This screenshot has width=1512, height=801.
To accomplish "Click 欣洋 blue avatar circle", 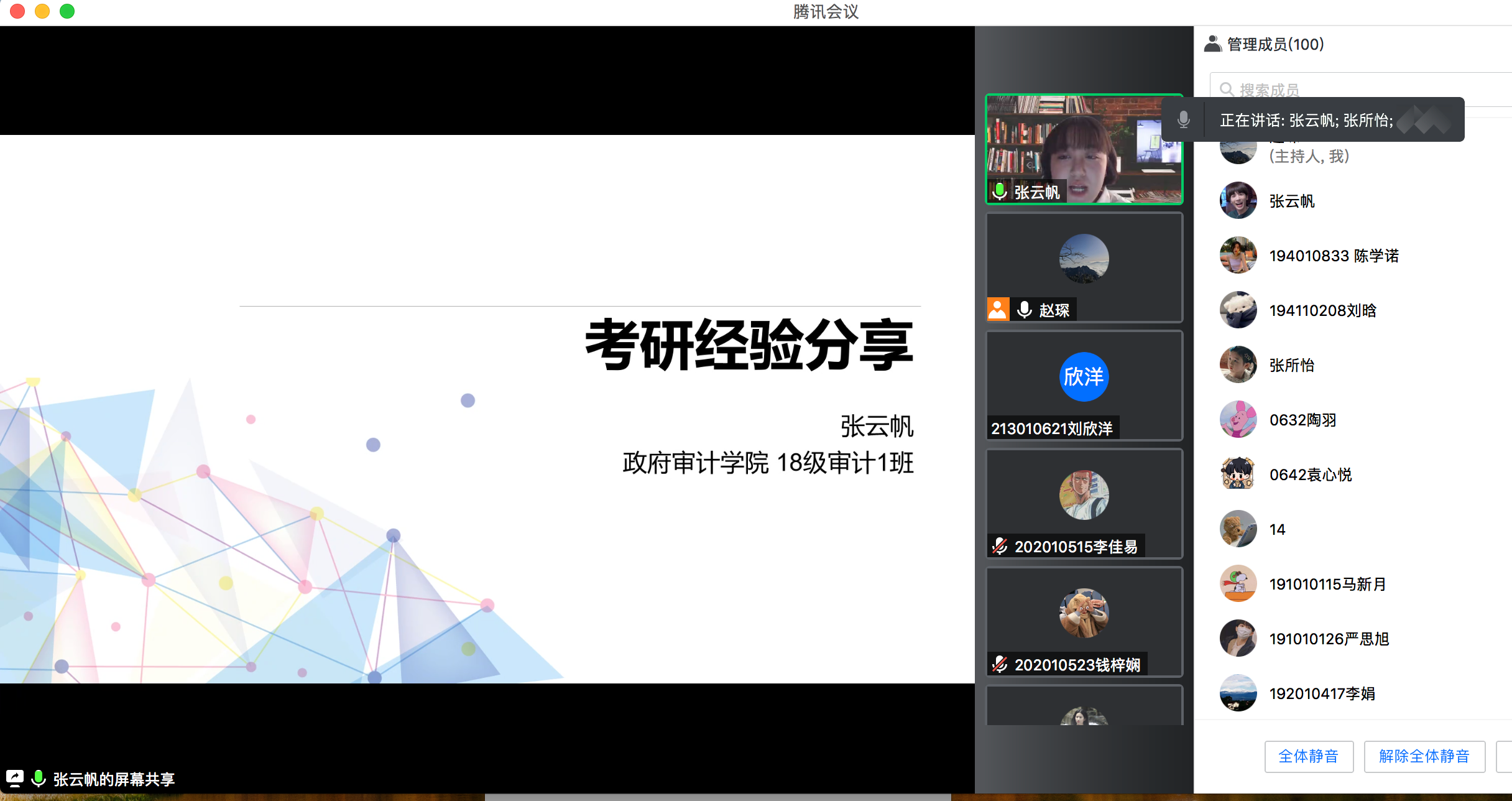I will [x=1084, y=377].
